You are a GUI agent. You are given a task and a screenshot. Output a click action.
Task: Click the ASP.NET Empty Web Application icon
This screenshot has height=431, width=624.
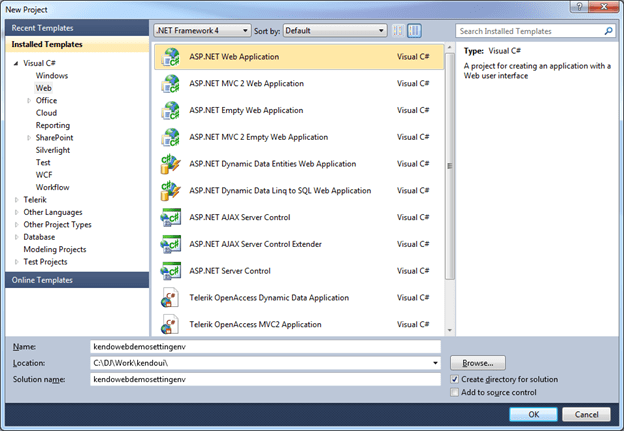pos(170,110)
